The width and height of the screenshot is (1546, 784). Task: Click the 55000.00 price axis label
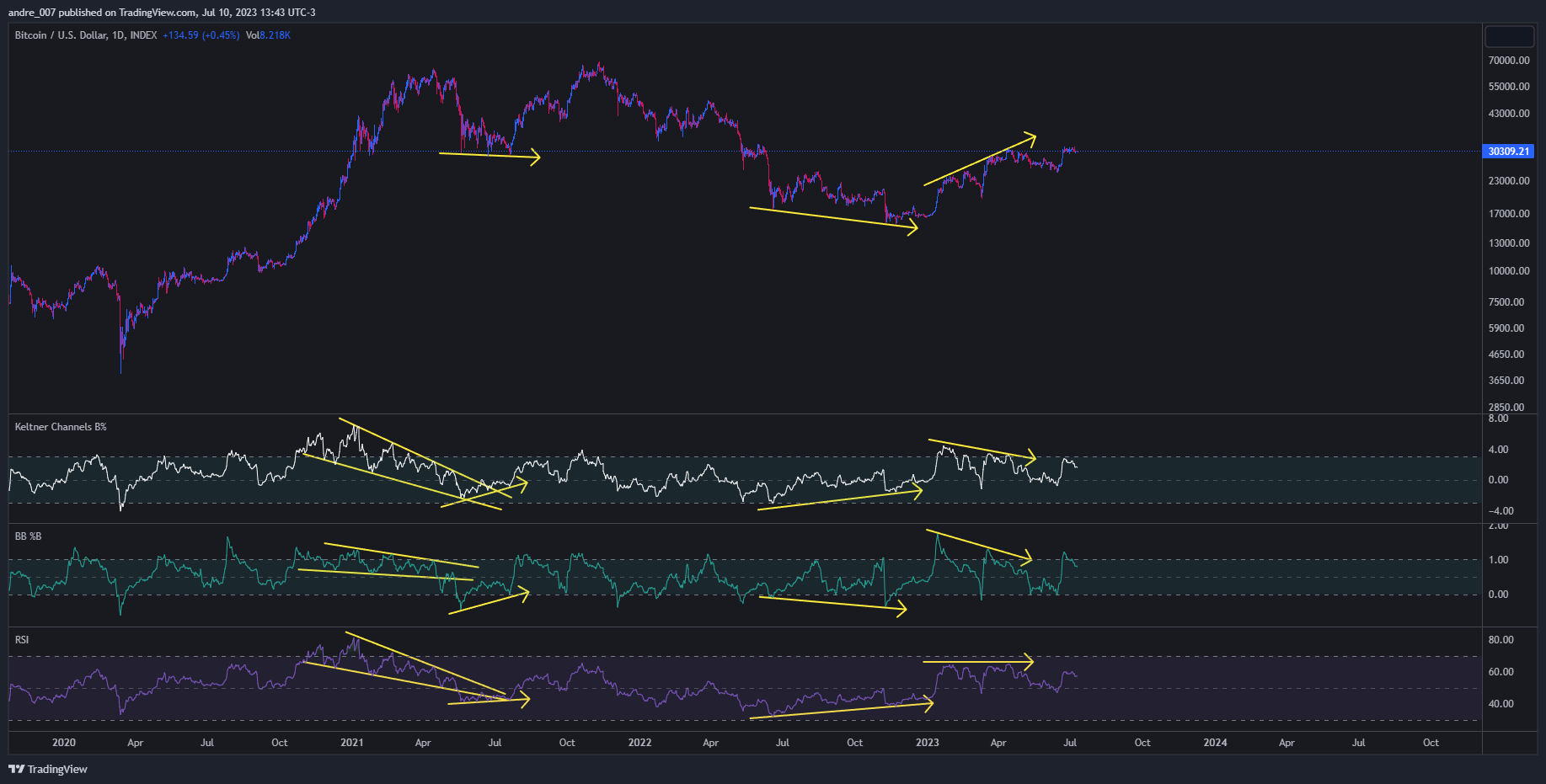pyautogui.click(x=1509, y=87)
